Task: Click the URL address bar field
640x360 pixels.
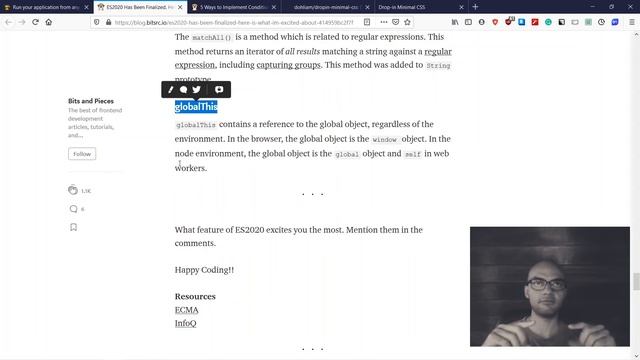Action: point(233,22)
